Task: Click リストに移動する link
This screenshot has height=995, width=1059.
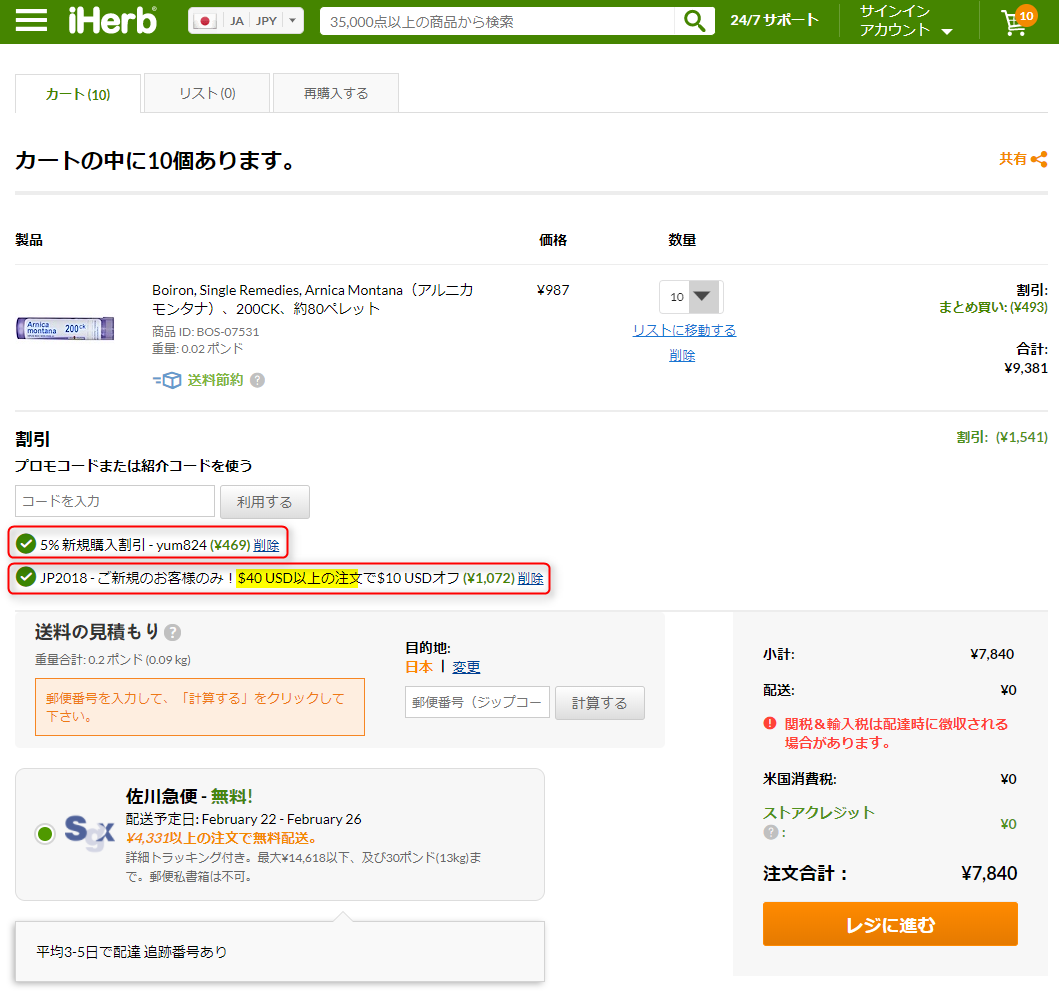Action: click(x=684, y=330)
